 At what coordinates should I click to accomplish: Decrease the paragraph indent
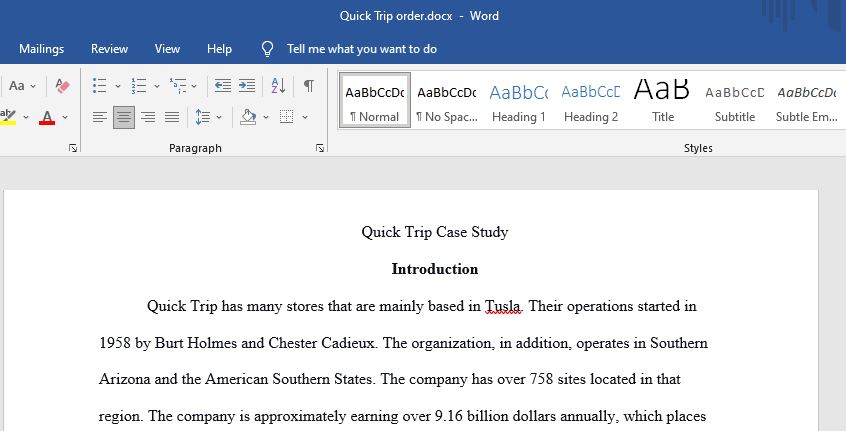(222, 85)
